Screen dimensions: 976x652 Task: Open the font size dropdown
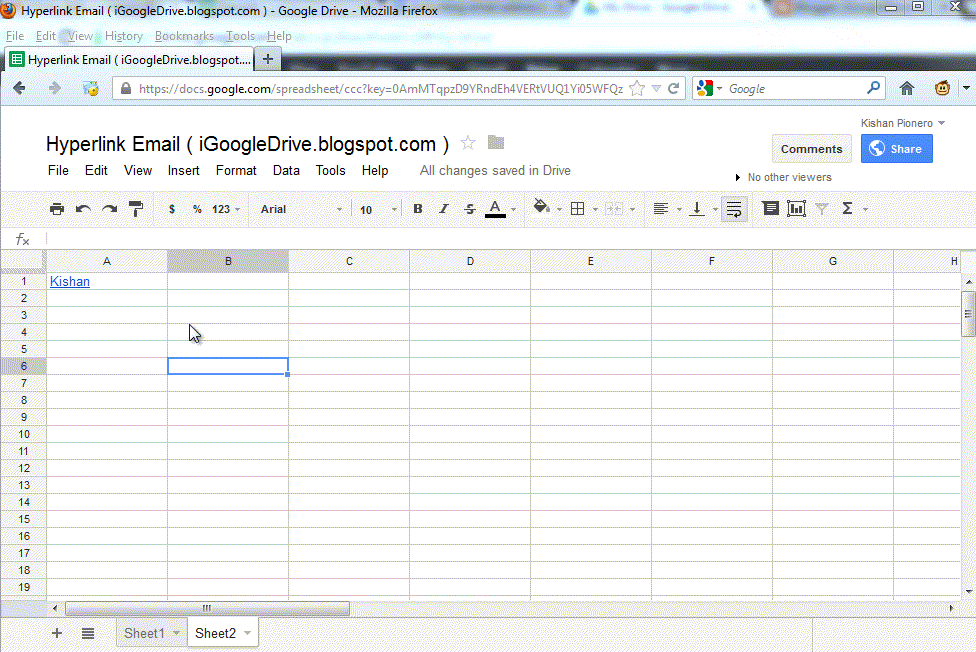[375, 209]
